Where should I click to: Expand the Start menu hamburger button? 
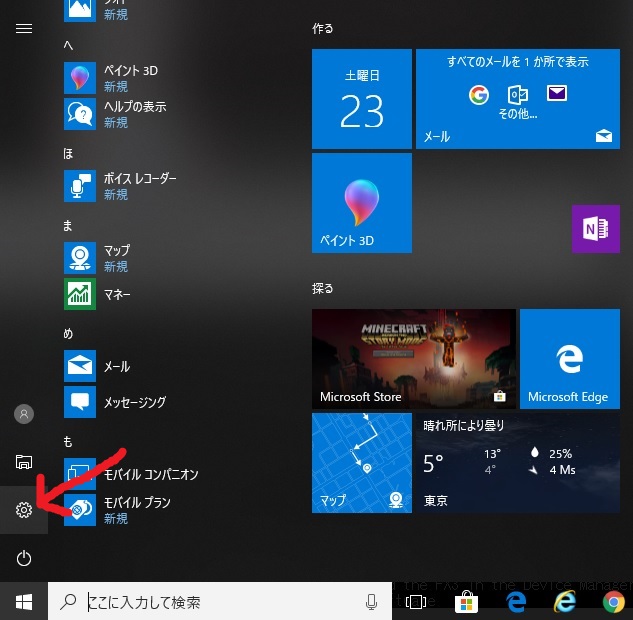[24, 29]
